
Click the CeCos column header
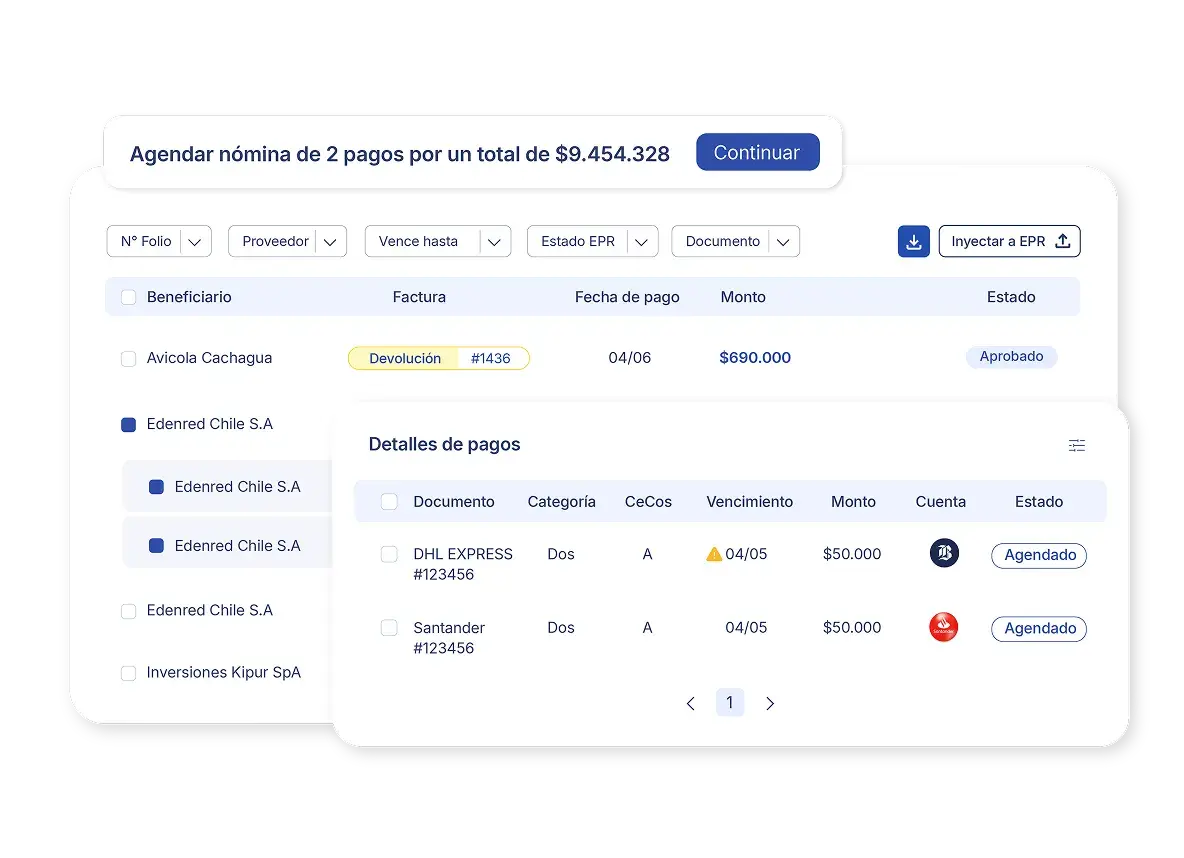tap(648, 502)
